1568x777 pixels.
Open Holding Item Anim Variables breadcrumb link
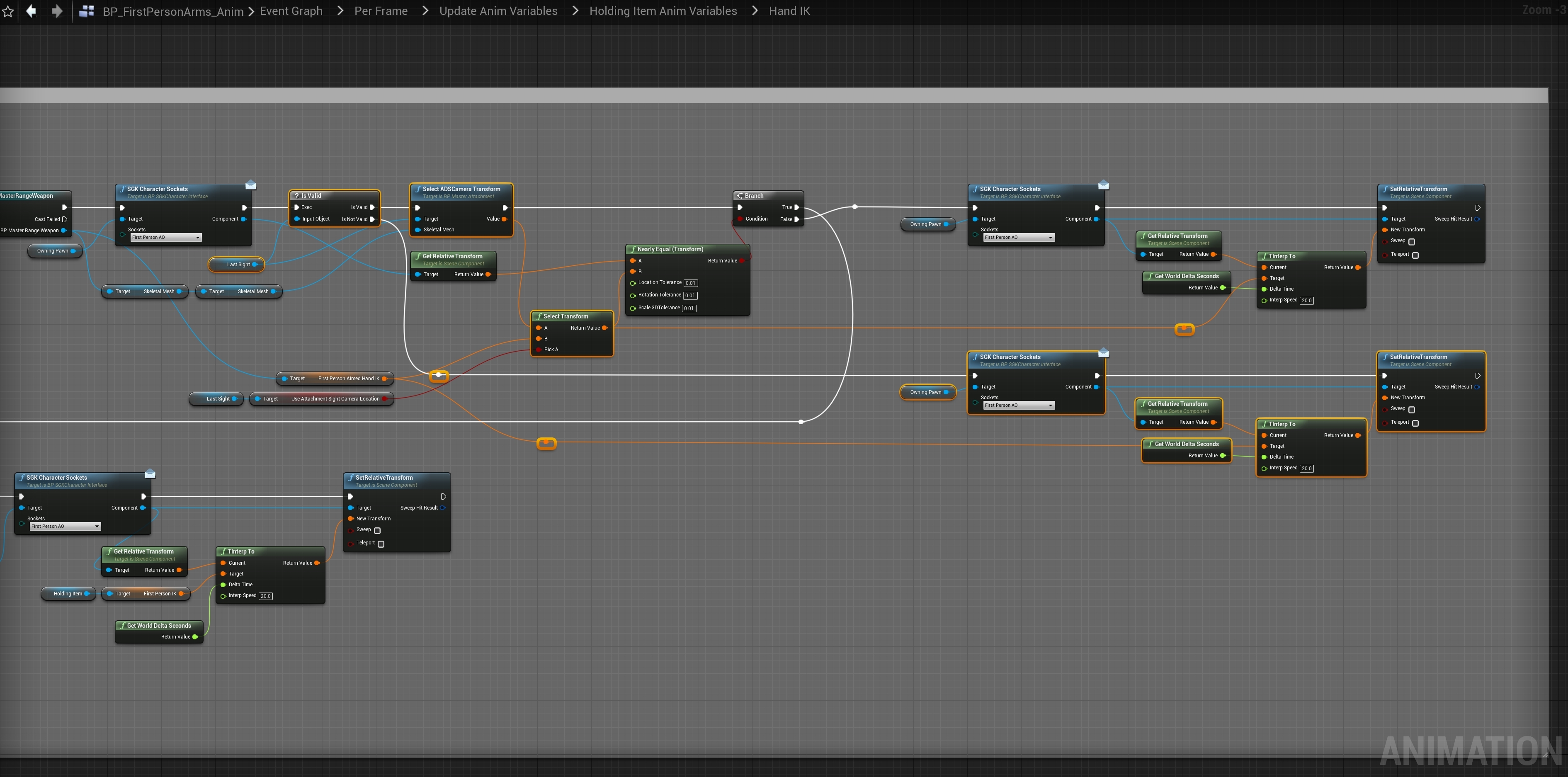(x=663, y=11)
